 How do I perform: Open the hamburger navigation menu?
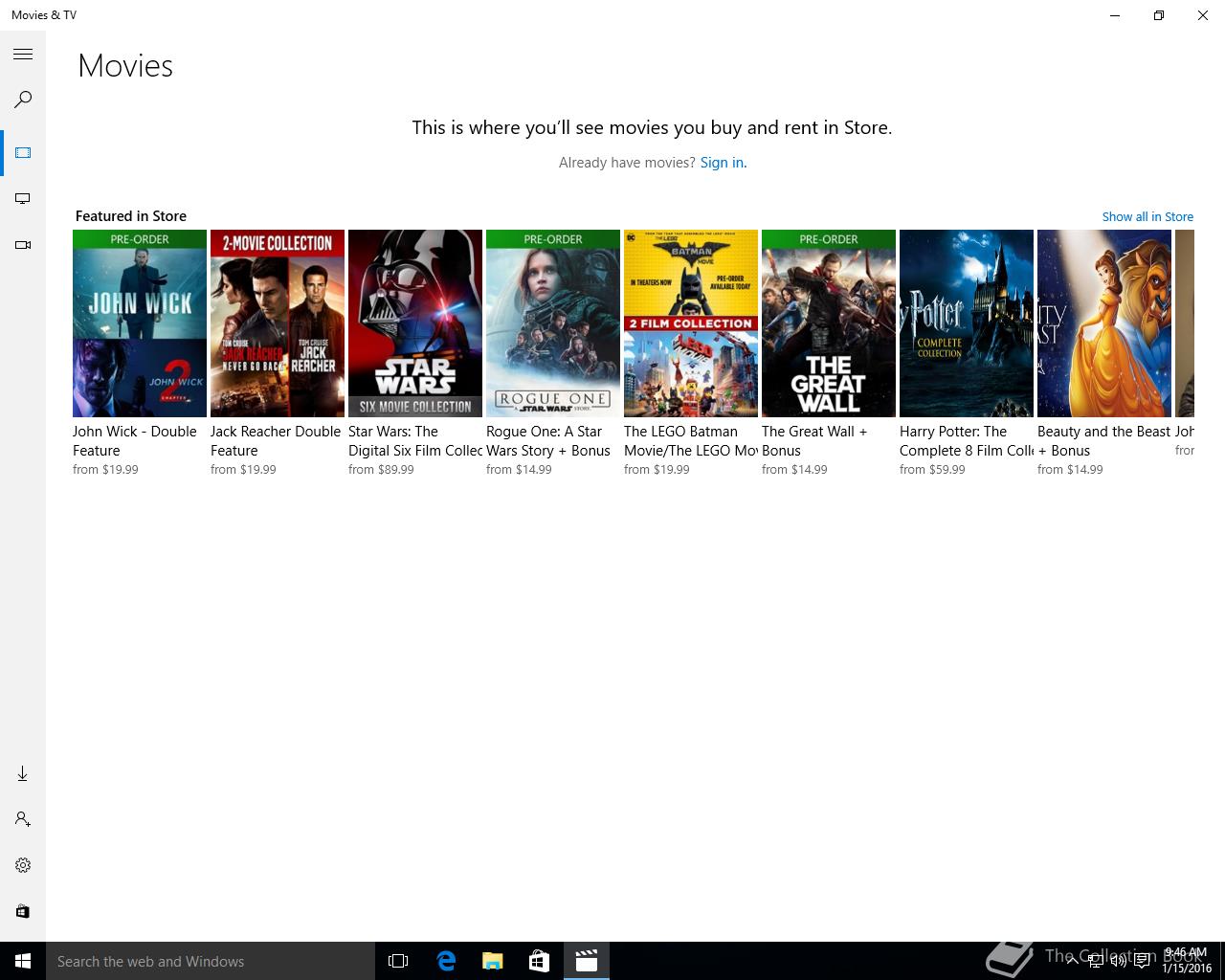point(23,55)
